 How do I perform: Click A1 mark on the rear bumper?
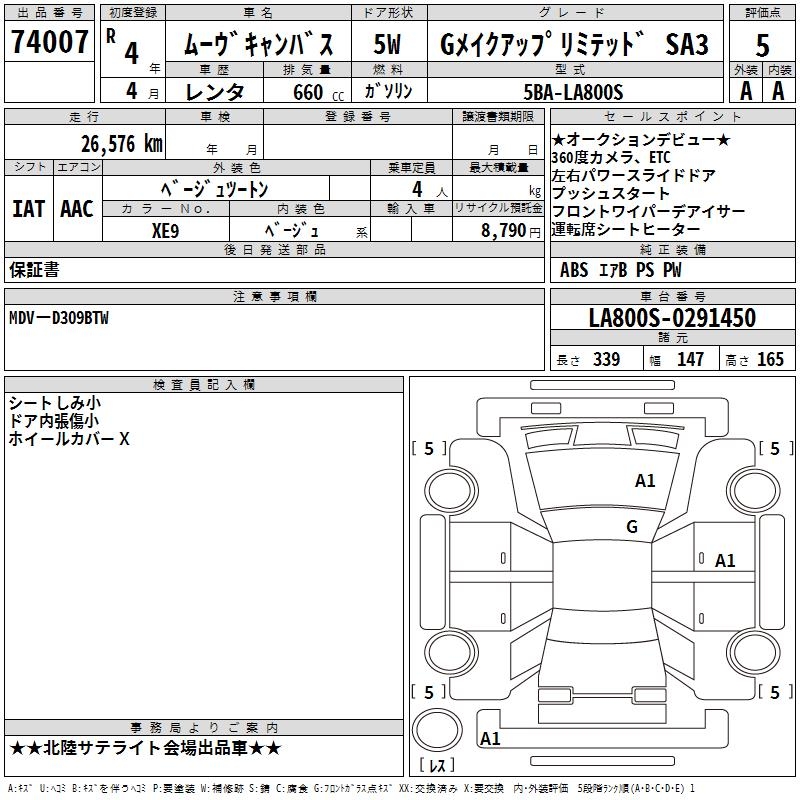tap(490, 738)
